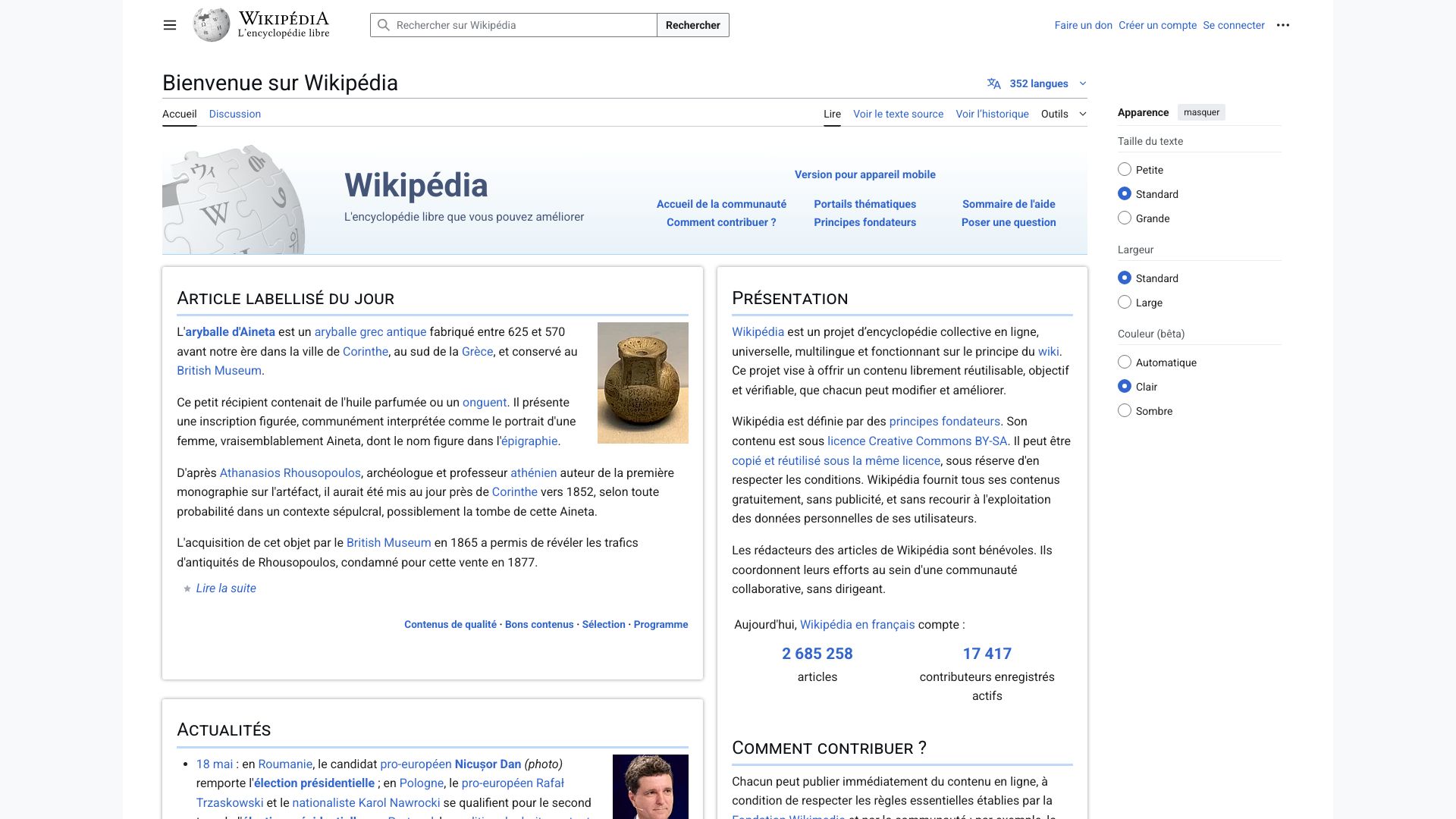Image resolution: width=1456 pixels, height=819 pixels.
Task: Click the Wikipédia globe logo in header
Action: pyautogui.click(x=212, y=25)
